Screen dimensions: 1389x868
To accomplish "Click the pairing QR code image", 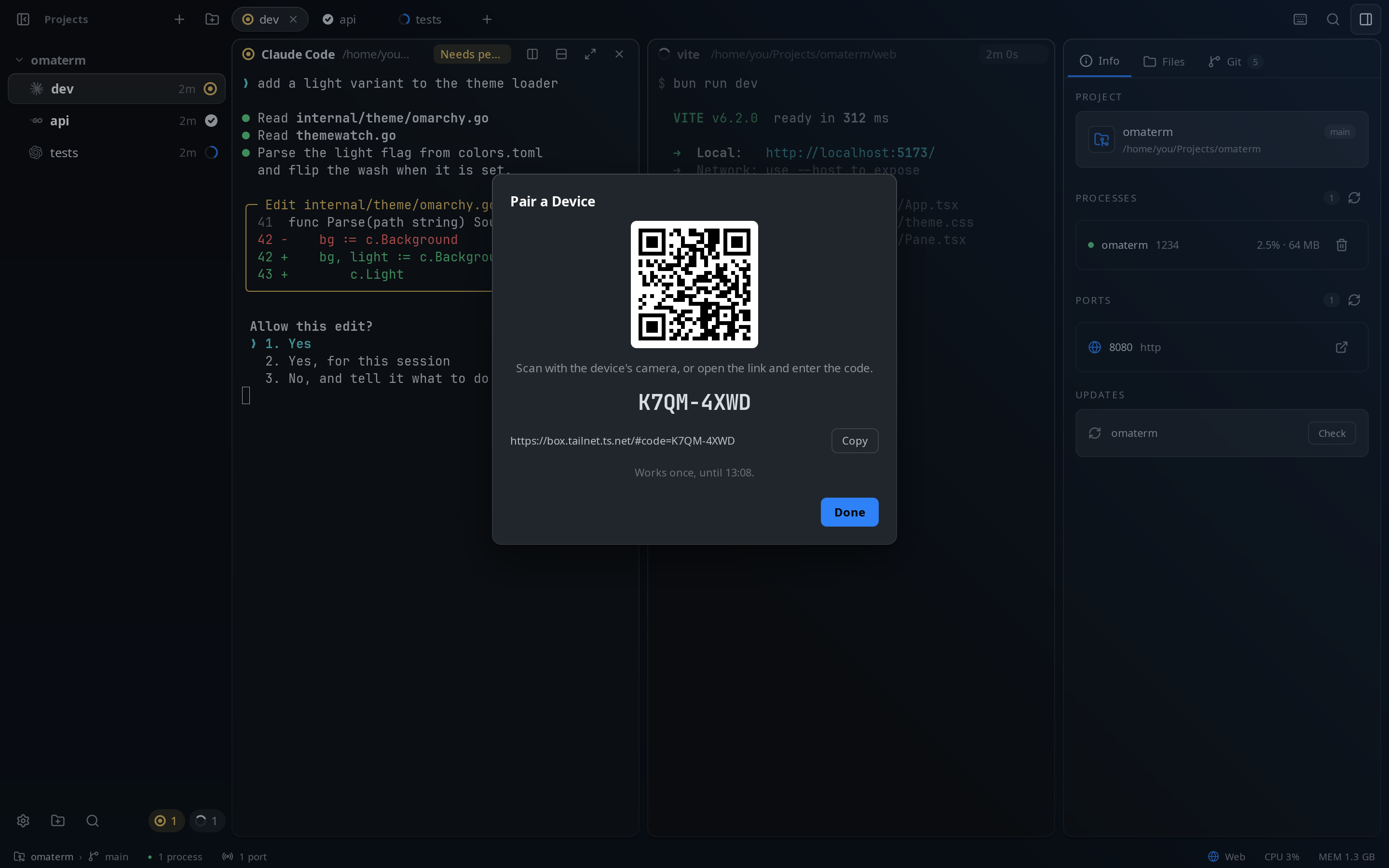I will tap(694, 284).
